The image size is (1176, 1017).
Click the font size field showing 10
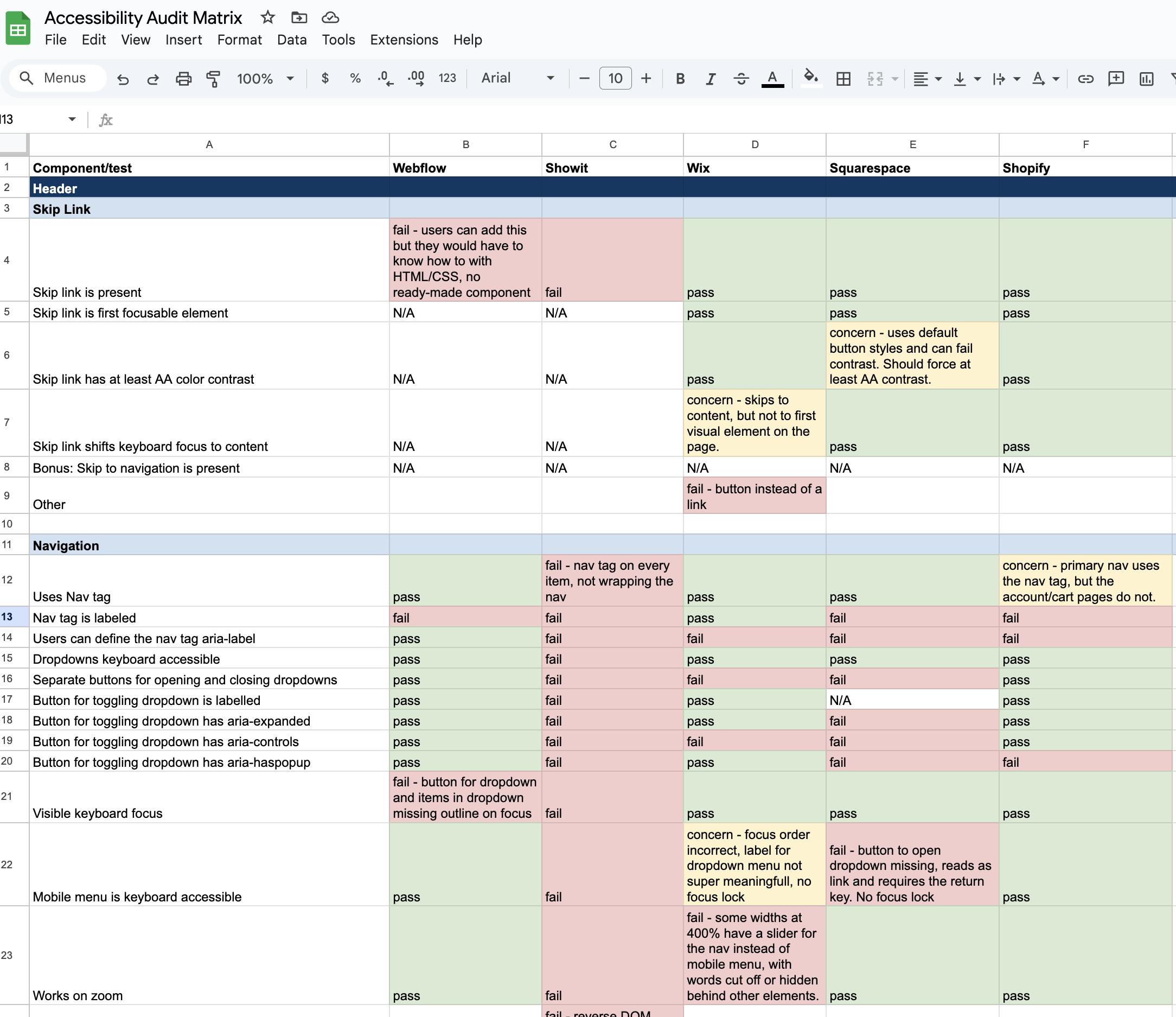[x=615, y=78]
